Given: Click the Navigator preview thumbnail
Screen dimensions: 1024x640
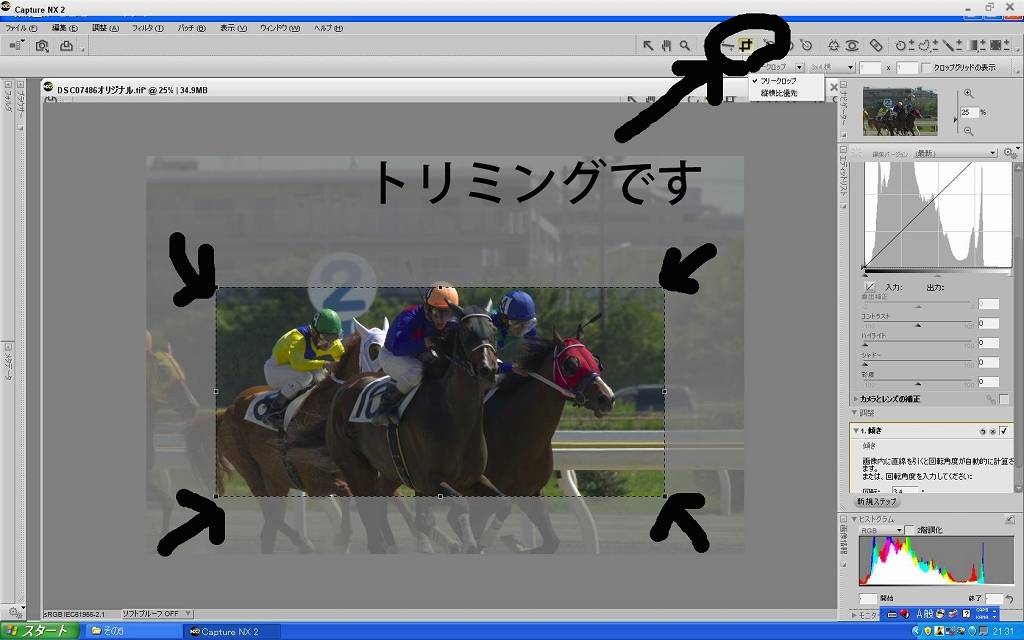Looking at the screenshot, I should coord(900,111).
